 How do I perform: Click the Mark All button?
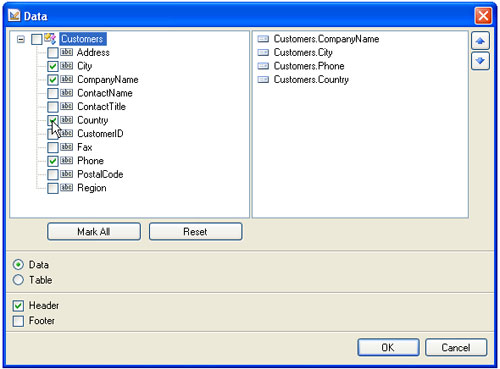pyautogui.click(x=94, y=231)
